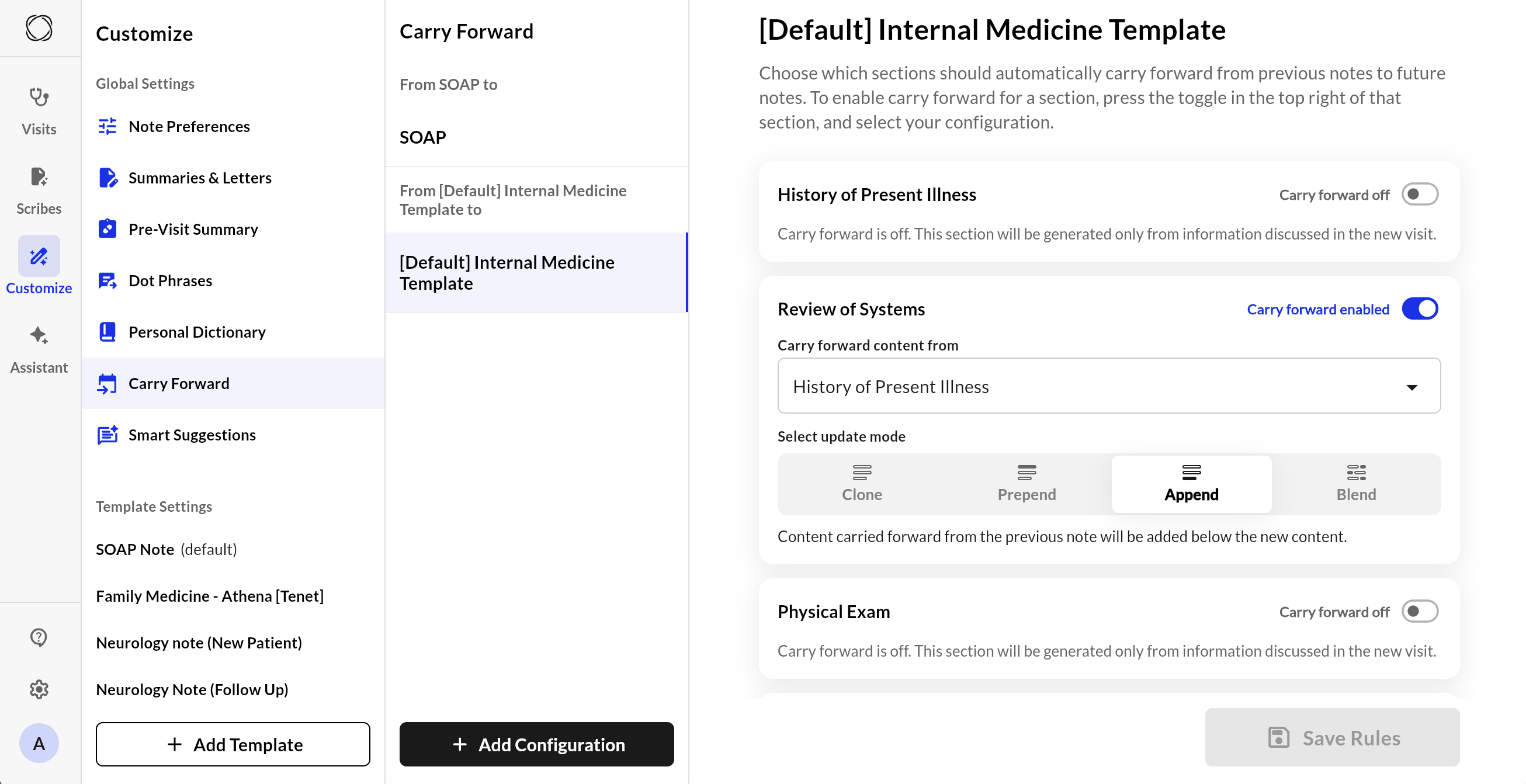
Task: Click the Personal Dictionary book icon
Action: coord(107,332)
